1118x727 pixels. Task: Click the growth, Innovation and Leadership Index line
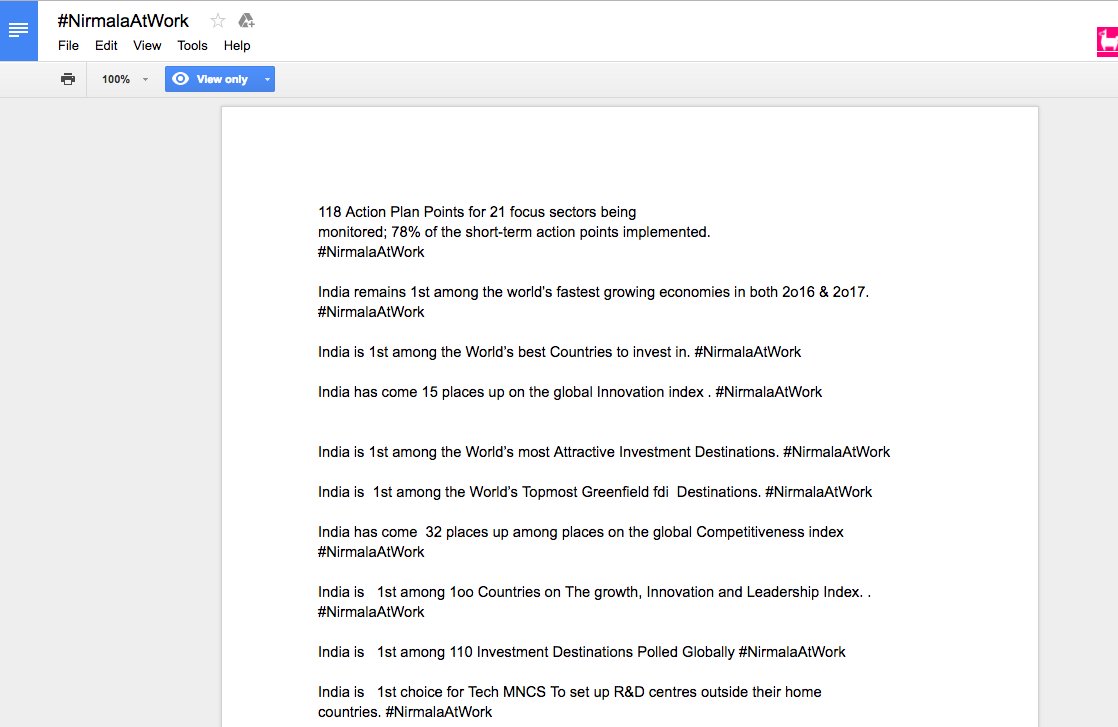pyautogui.click(x=595, y=591)
